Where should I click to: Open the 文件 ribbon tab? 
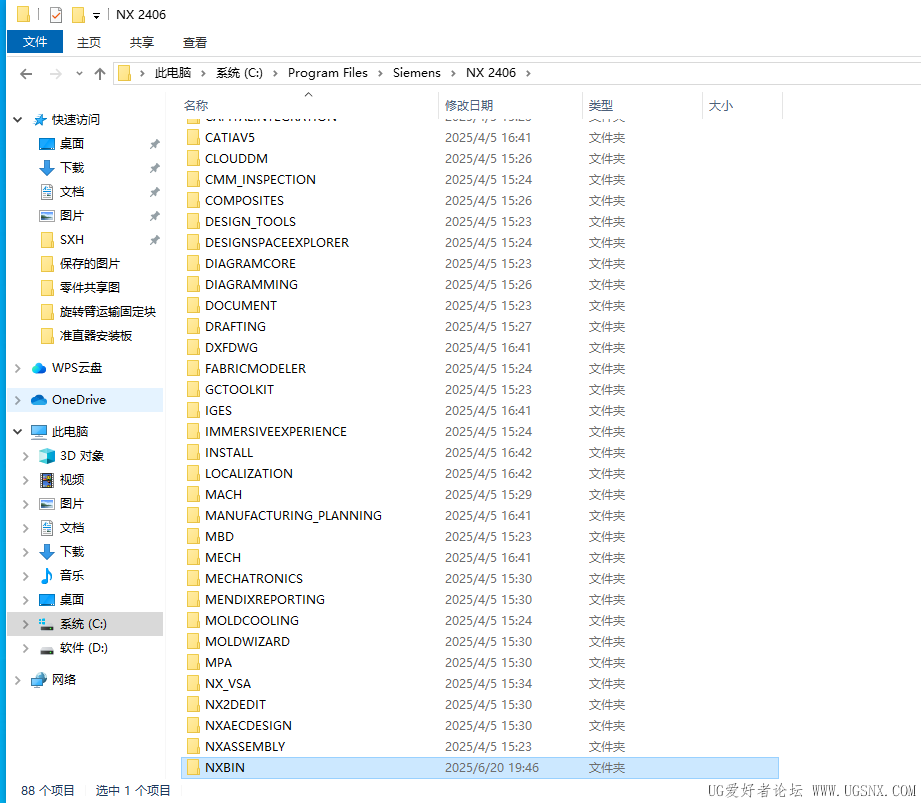pos(35,42)
